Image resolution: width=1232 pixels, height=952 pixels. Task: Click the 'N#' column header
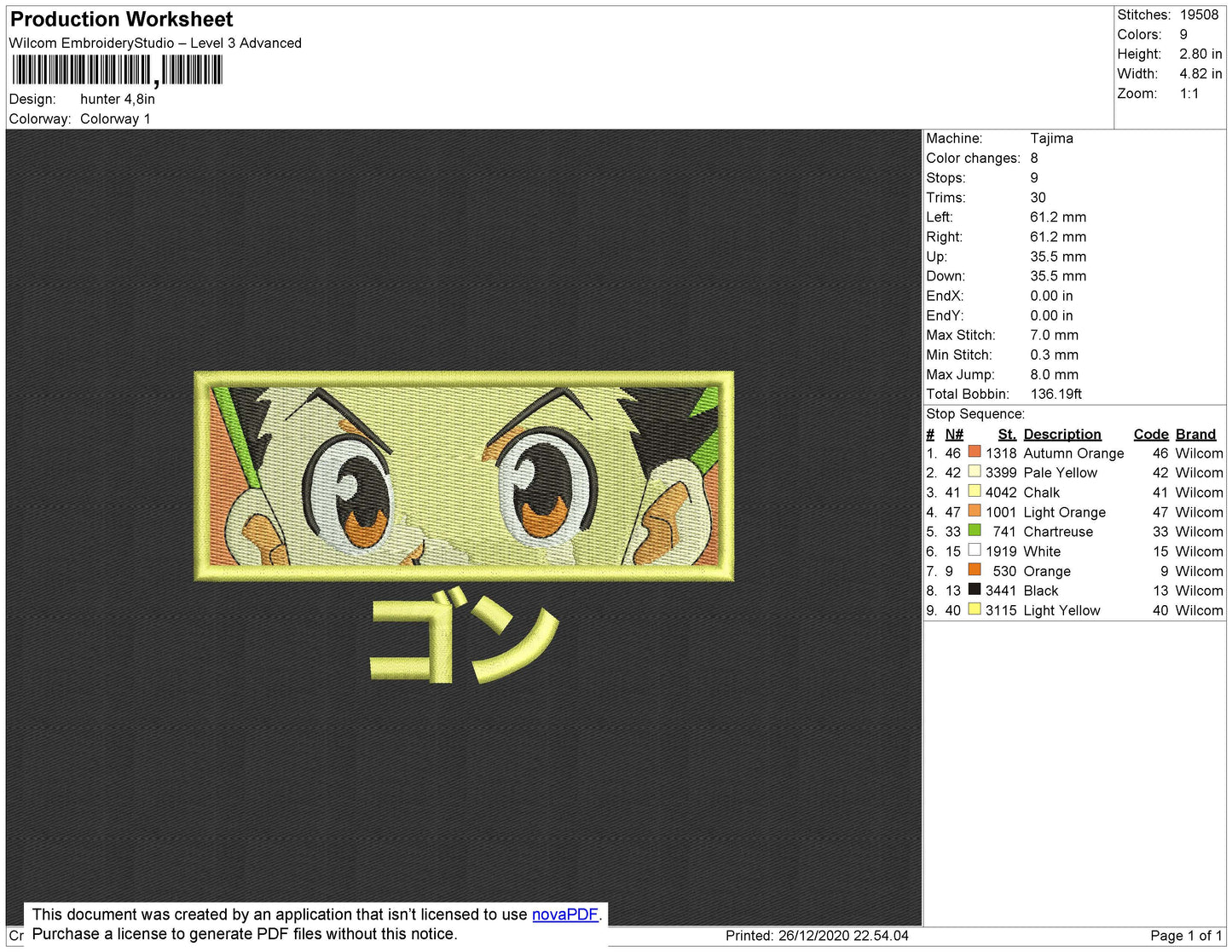[x=954, y=435]
